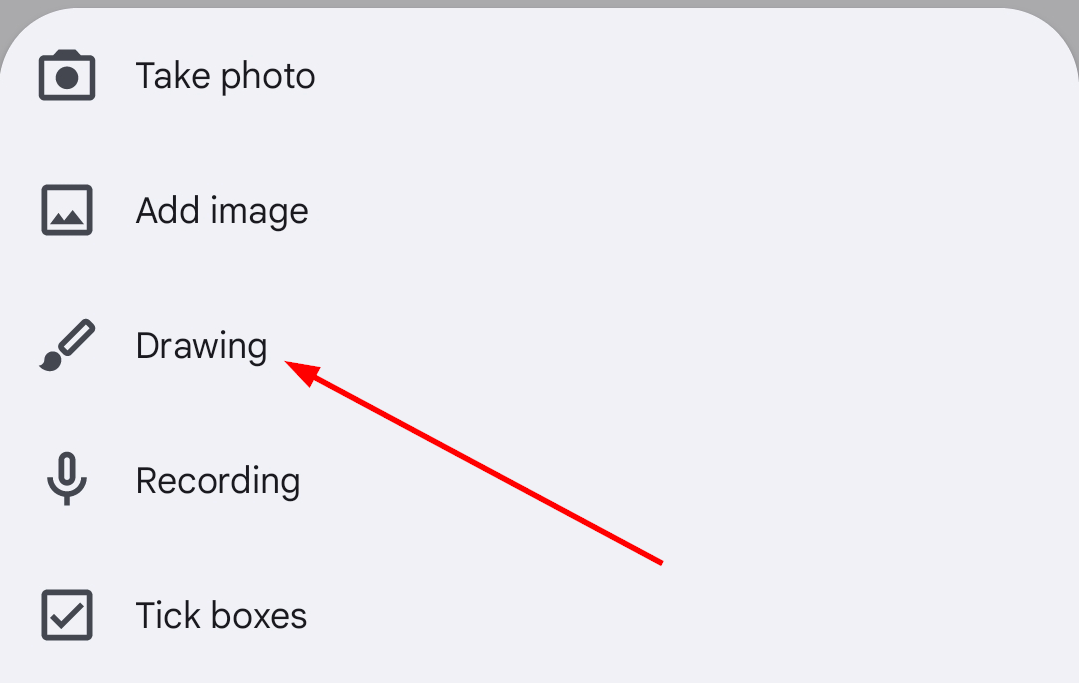Start a new drawing in the note
This screenshot has width=1079, height=683.
[201, 346]
